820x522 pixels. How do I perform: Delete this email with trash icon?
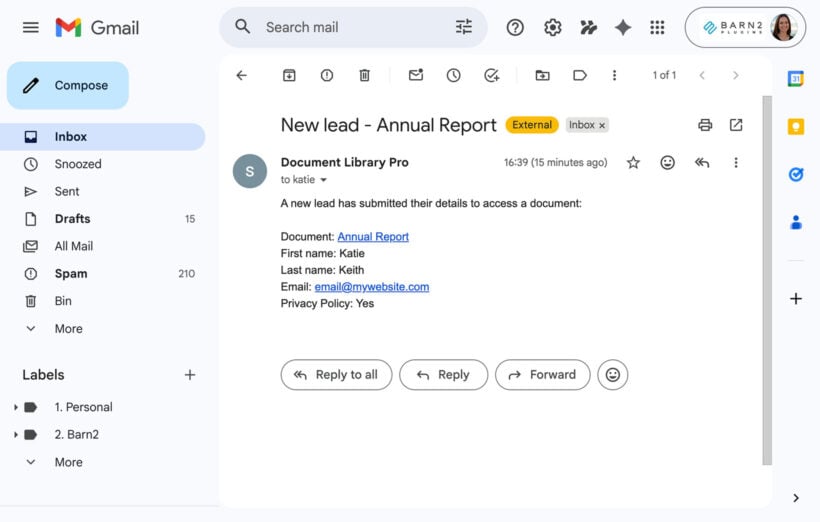pos(365,75)
